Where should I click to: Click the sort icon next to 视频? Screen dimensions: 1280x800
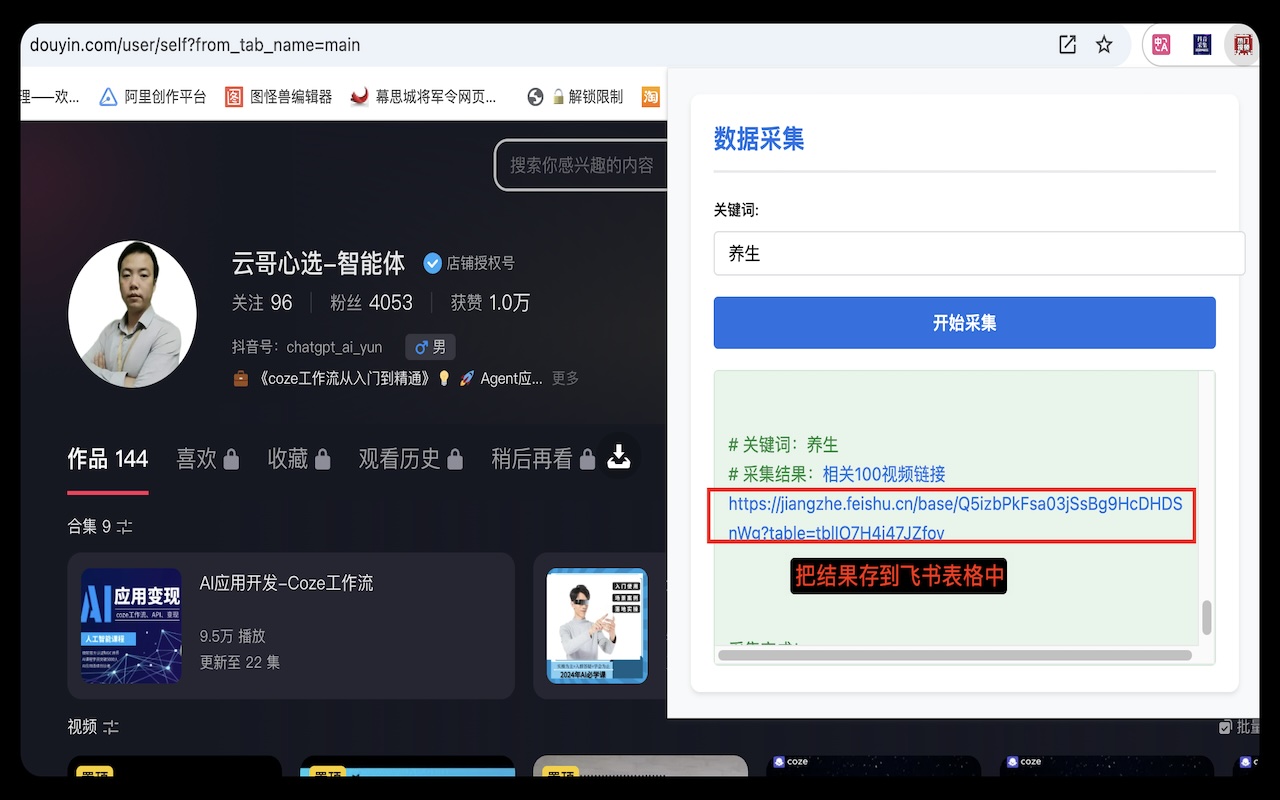point(112,727)
